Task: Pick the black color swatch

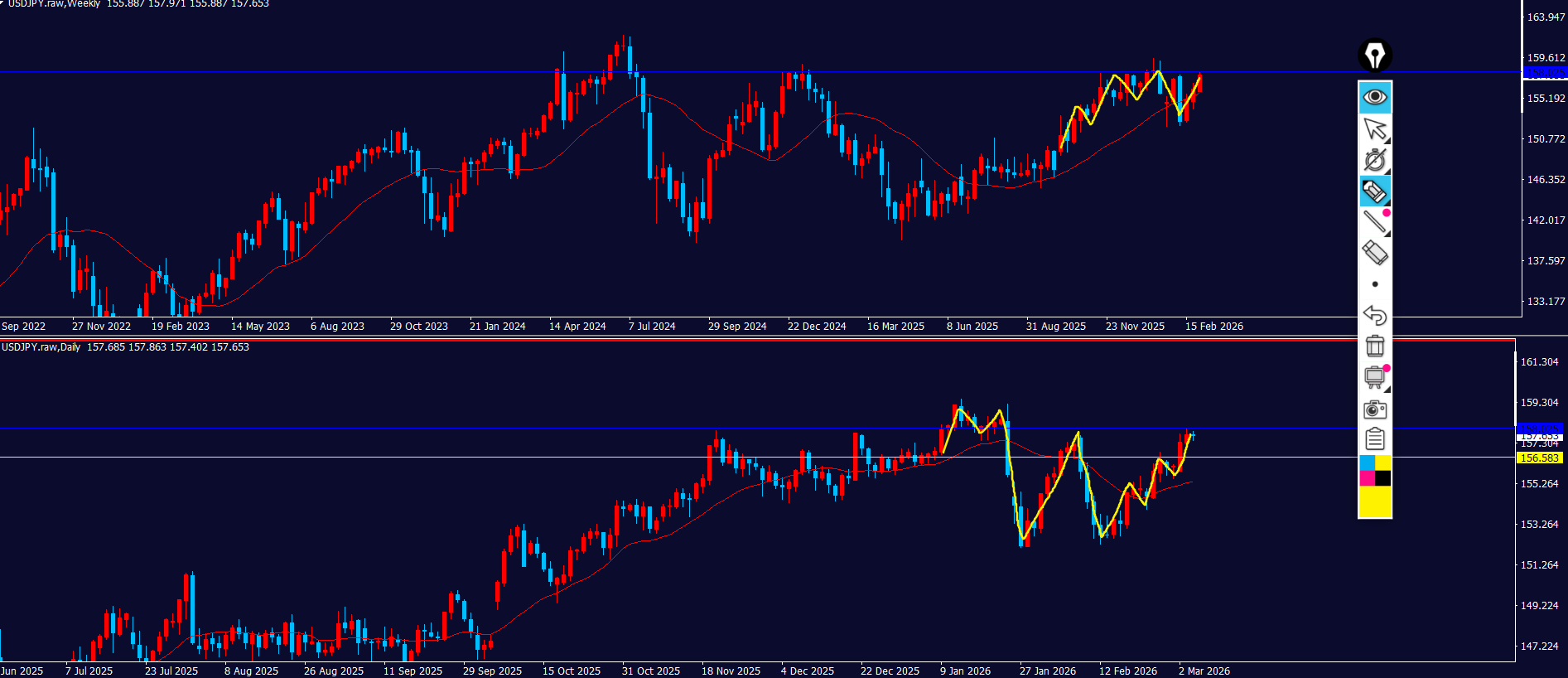Action: [1382, 478]
